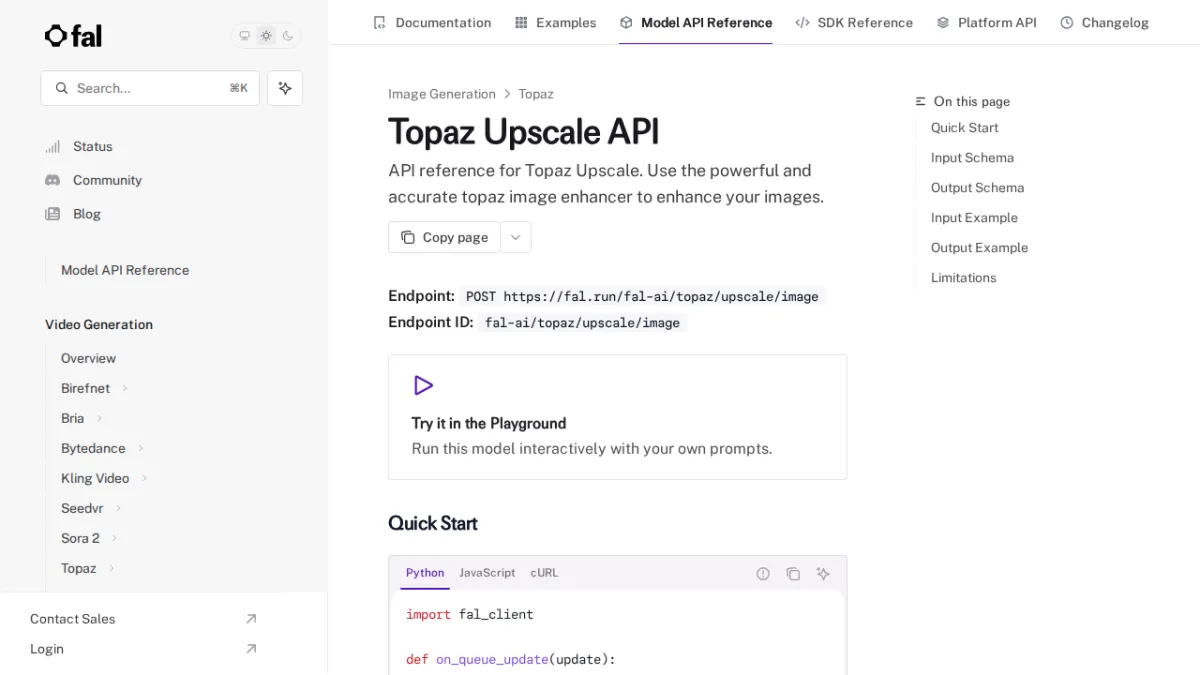This screenshot has width=1200, height=675.
Task: Click the Topaz breadcrumb
Action: click(x=536, y=94)
